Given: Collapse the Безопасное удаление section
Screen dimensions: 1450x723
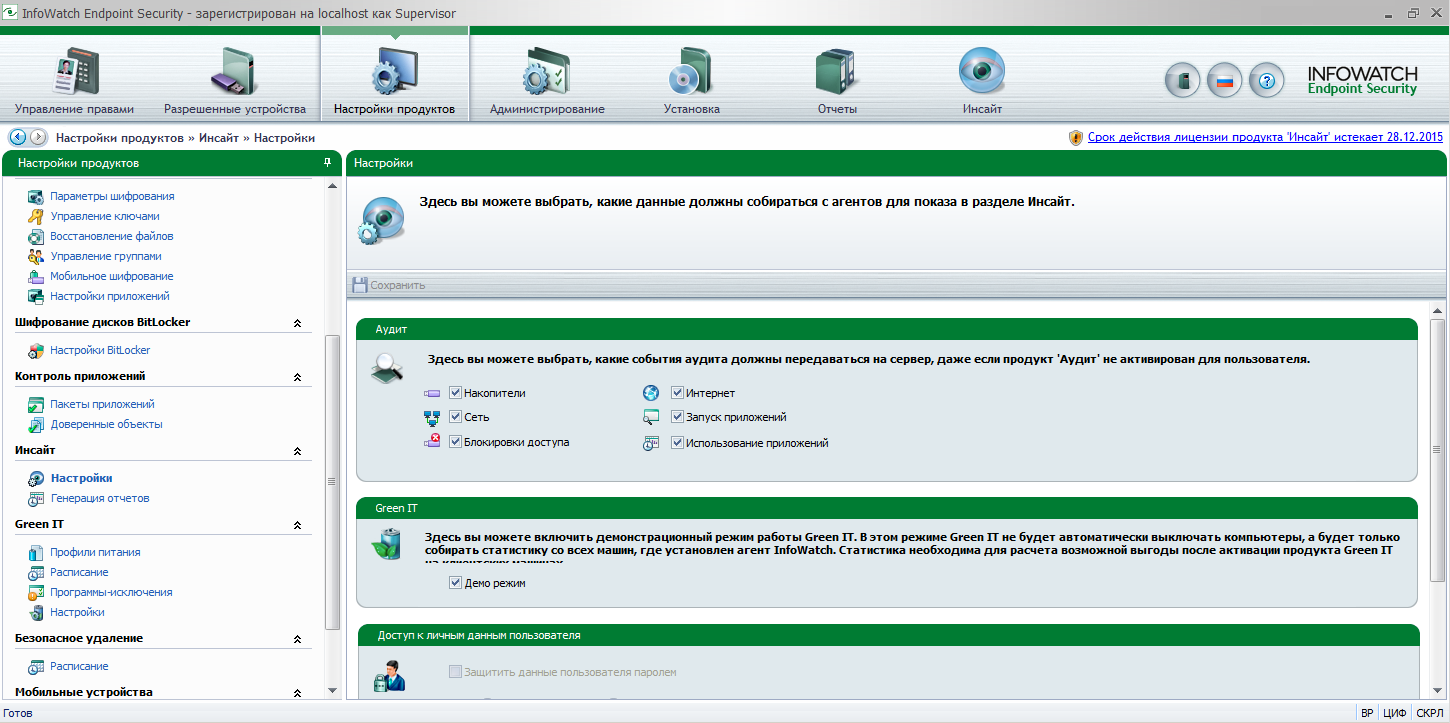Looking at the screenshot, I should click(x=297, y=639).
